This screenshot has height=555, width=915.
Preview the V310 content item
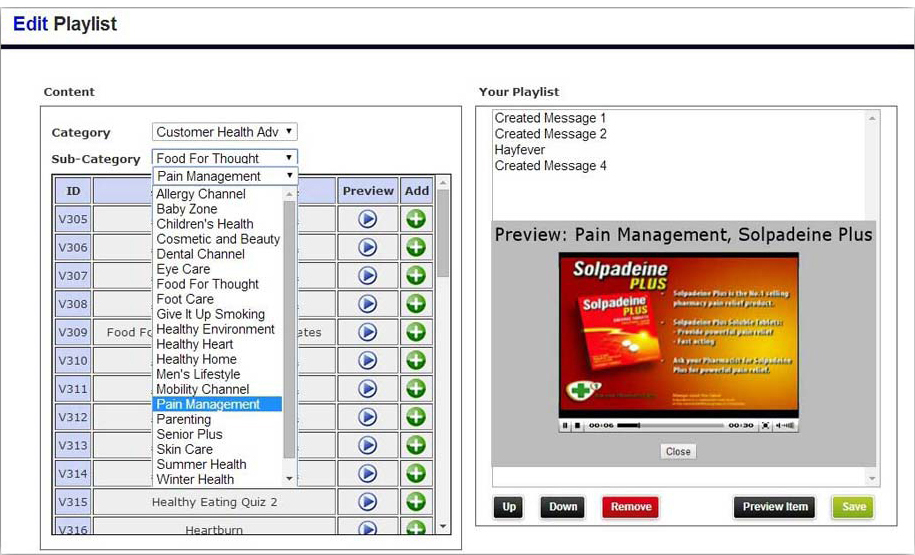click(x=367, y=360)
